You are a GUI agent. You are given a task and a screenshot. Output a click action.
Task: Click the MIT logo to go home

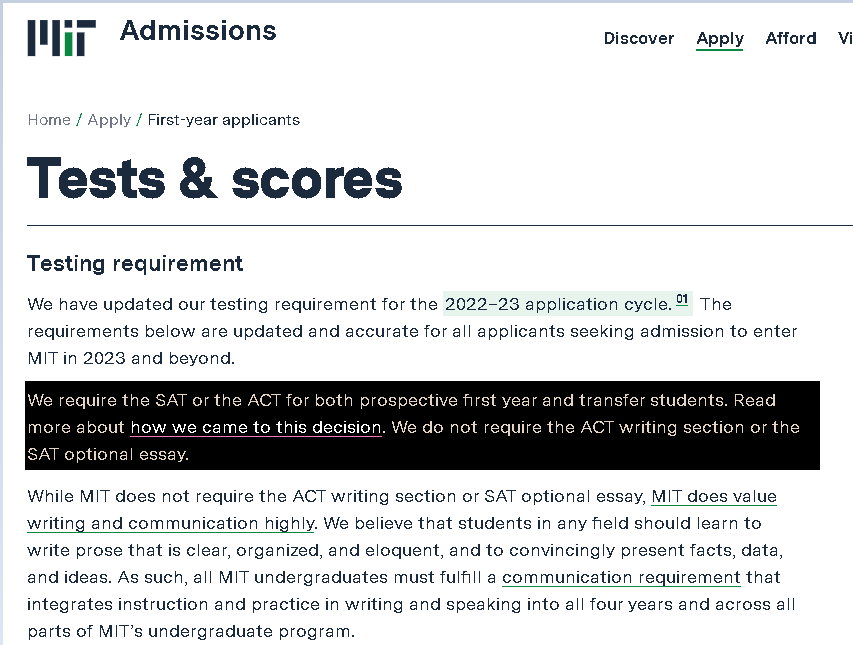tap(60, 38)
